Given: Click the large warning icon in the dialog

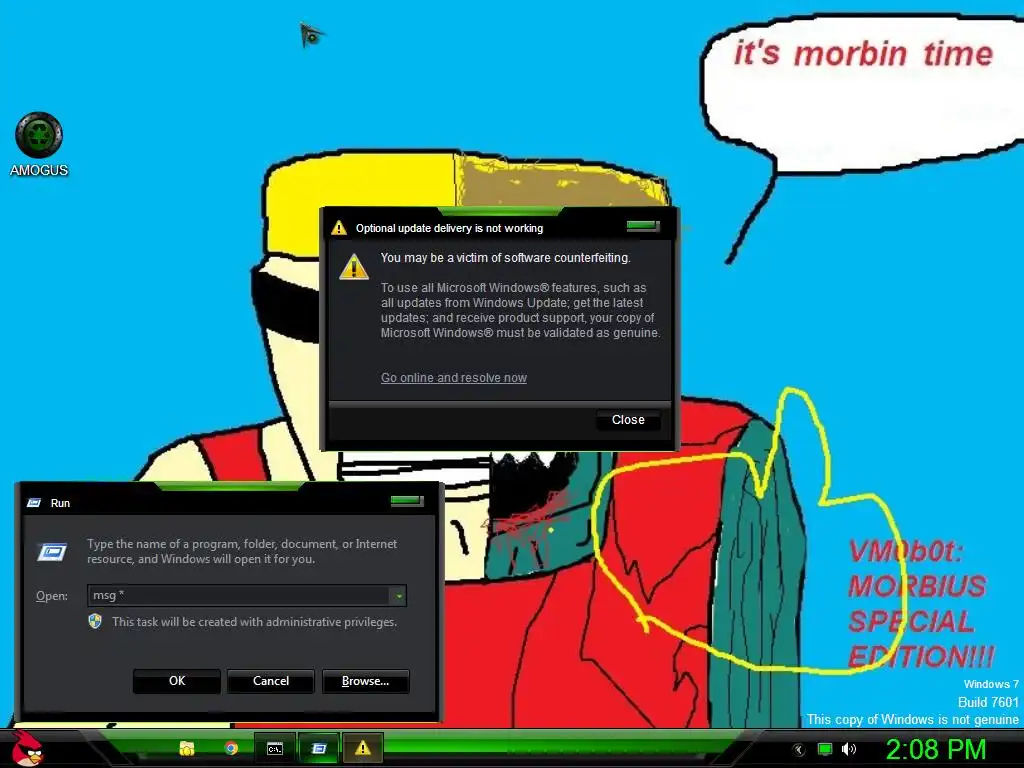Looking at the screenshot, I should coord(354,266).
